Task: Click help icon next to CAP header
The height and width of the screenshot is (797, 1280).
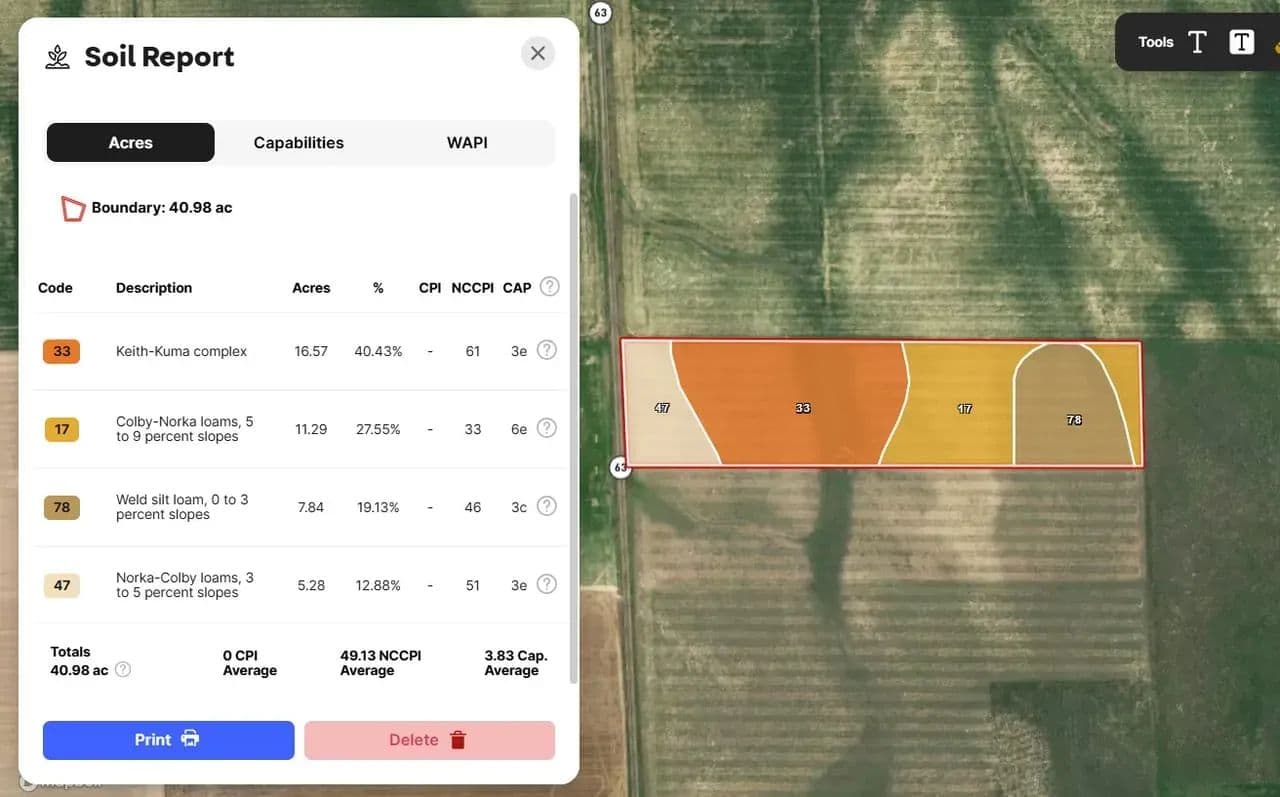Action: point(549,287)
